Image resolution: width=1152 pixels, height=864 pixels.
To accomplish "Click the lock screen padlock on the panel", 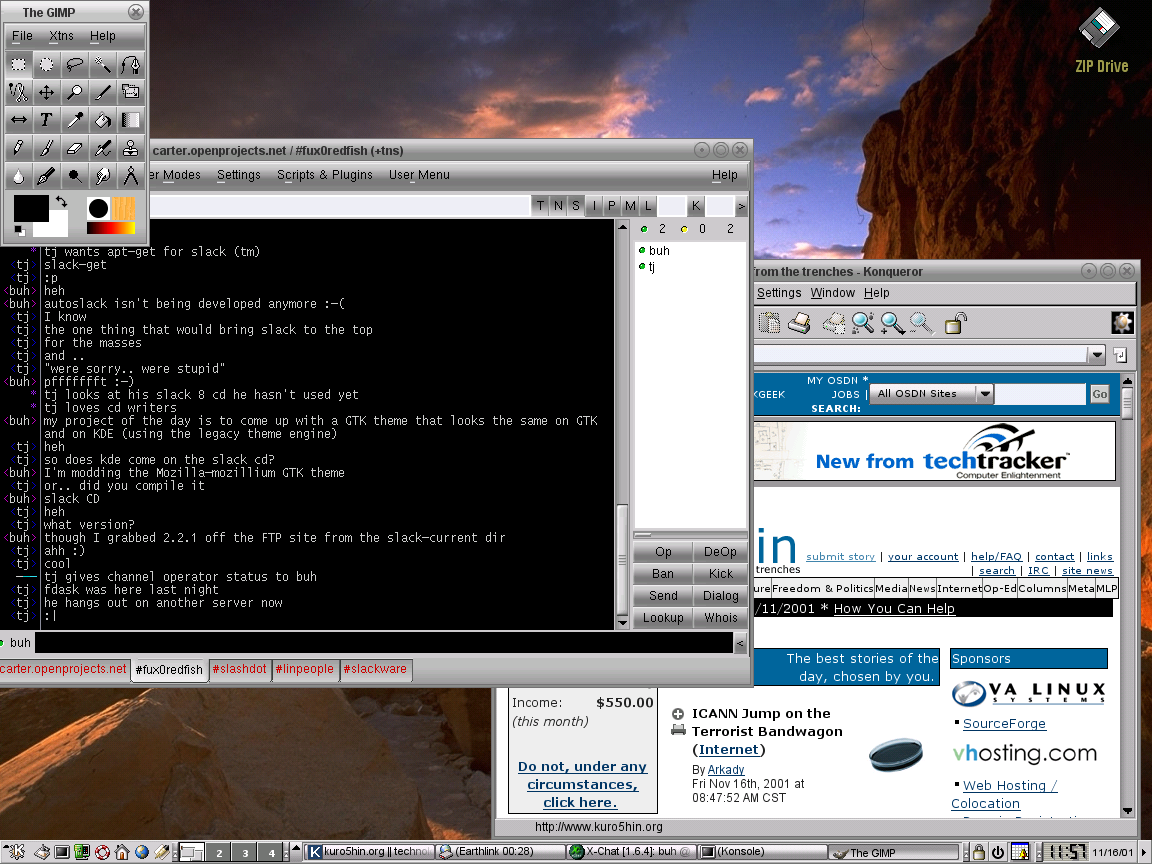I will coord(979,852).
